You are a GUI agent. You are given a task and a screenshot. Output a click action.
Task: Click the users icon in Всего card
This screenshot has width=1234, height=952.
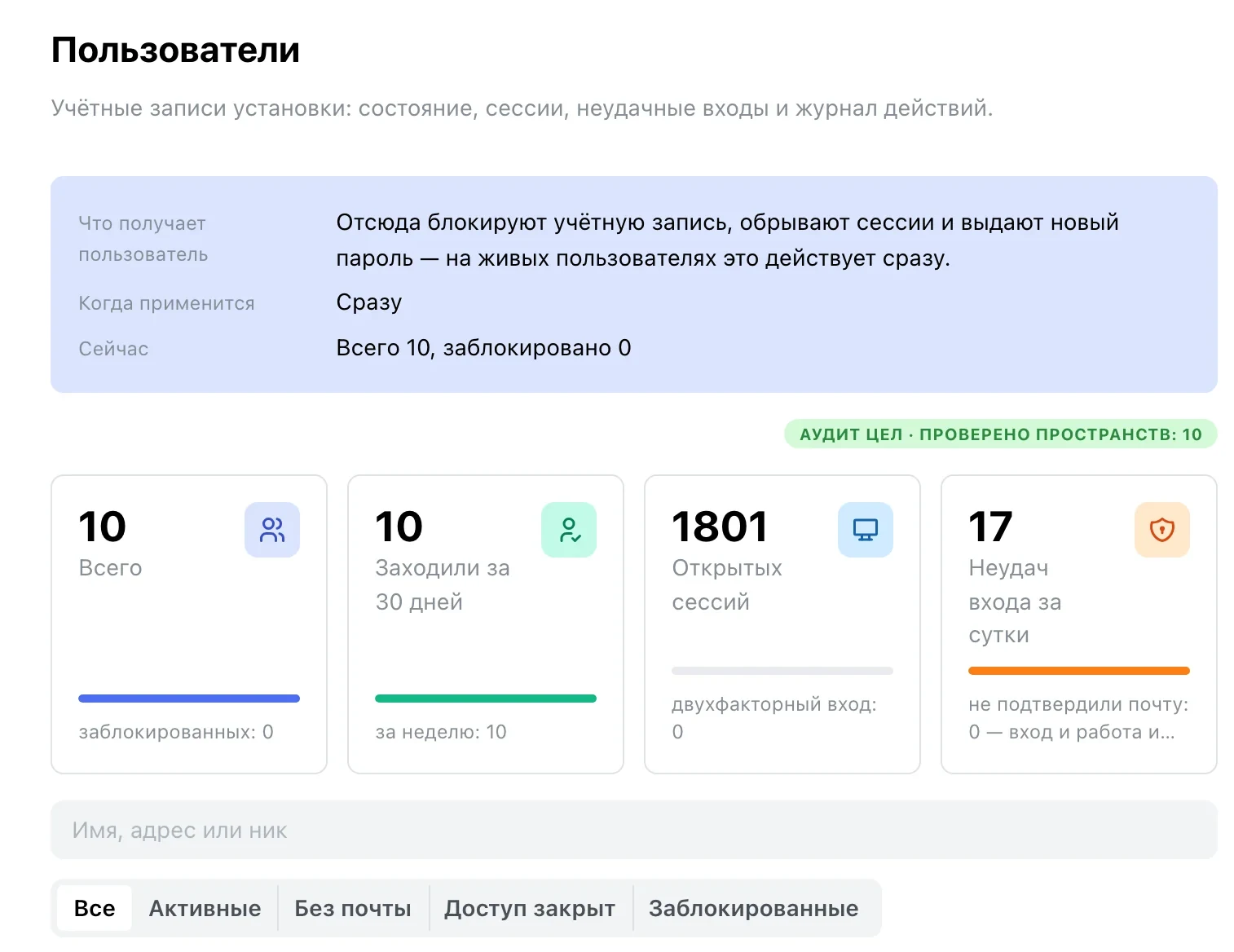coord(272,530)
